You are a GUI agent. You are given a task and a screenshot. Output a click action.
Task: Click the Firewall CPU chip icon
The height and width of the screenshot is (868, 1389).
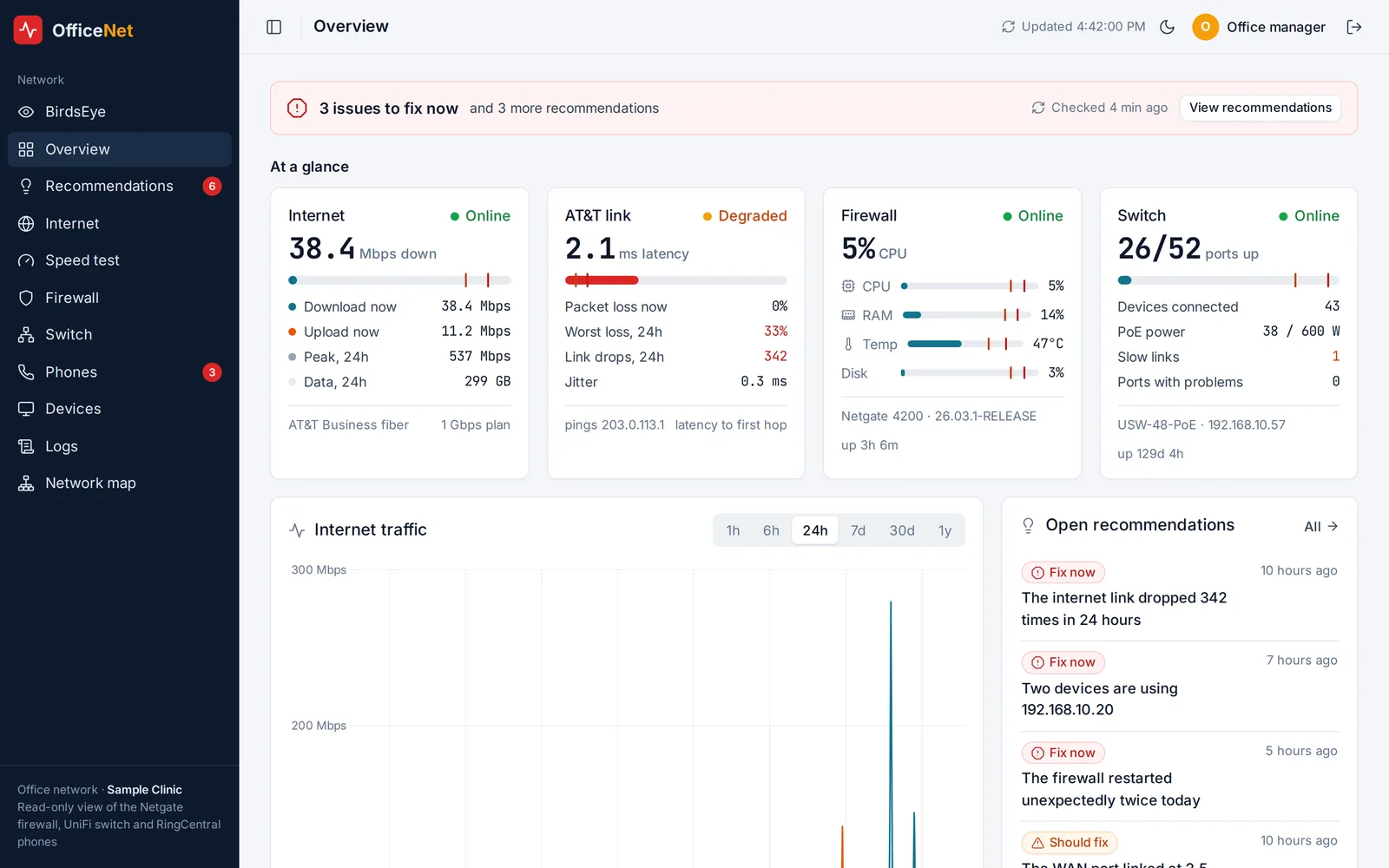point(848,286)
